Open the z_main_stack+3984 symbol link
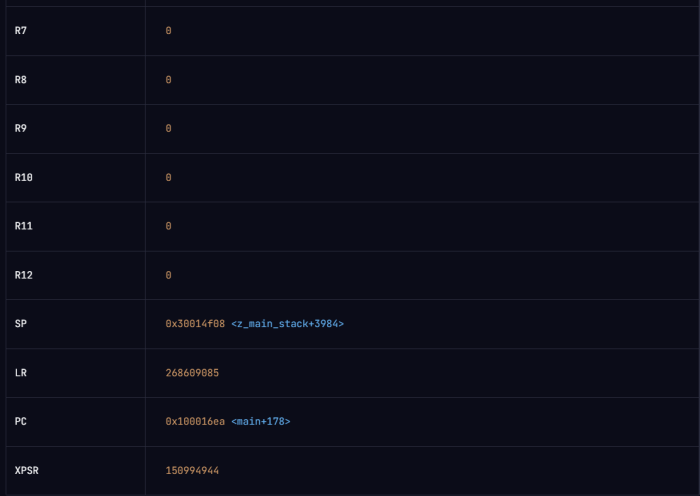Image resolution: width=700 pixels, height=496 pixels. click(x=288, y=324)
